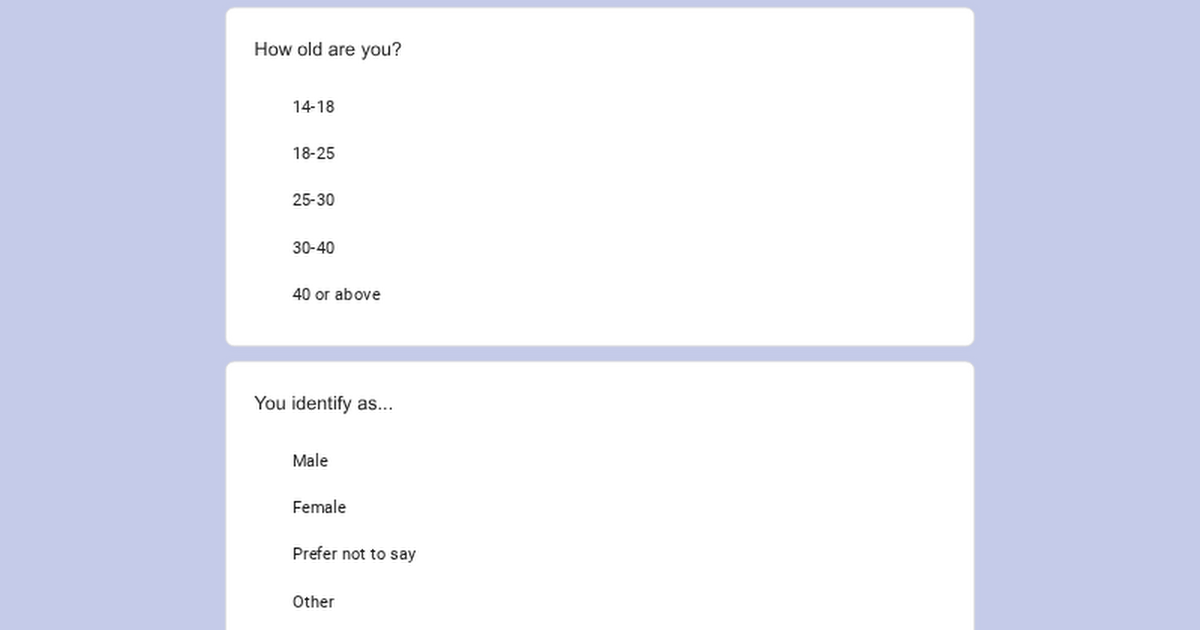Decline to state gender identity

pos(354,554)
